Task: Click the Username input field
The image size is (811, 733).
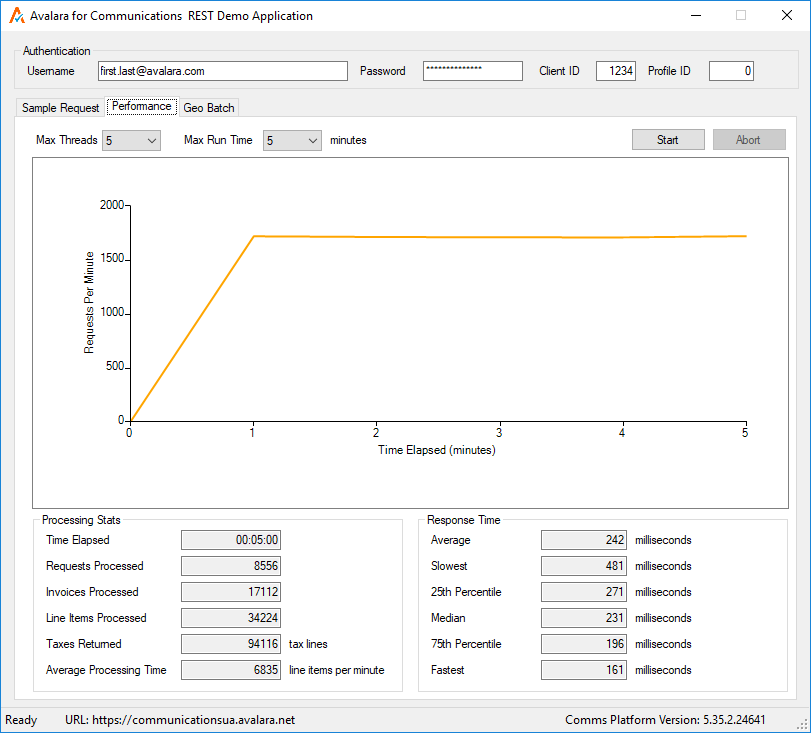Action: (x=222, y=71)
